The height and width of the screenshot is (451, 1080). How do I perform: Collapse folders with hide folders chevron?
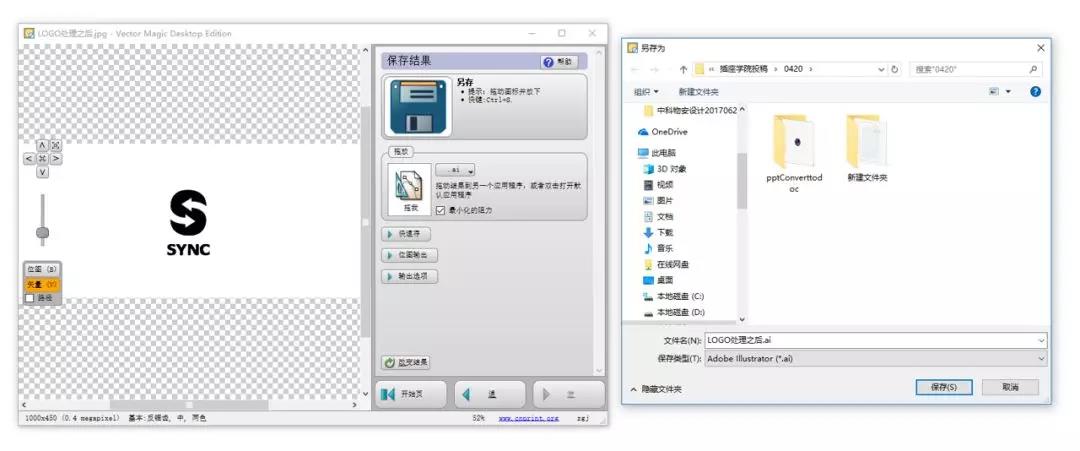click(x=634, y=388)
